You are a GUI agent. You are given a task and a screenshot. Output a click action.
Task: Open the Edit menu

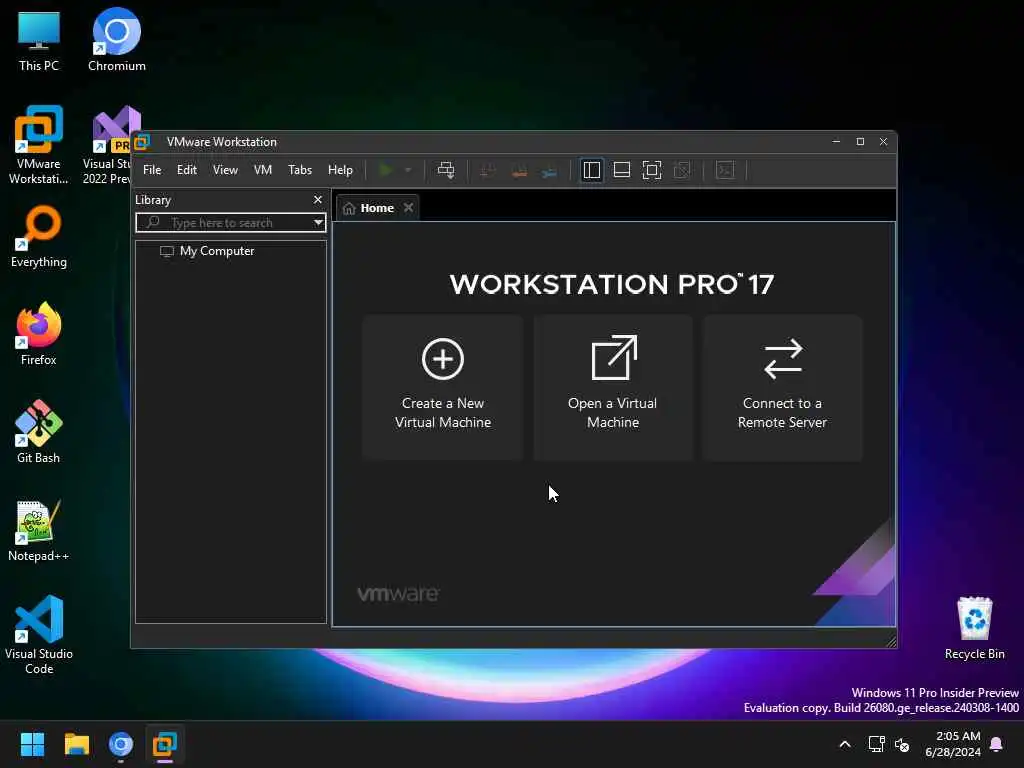point(187,170)
